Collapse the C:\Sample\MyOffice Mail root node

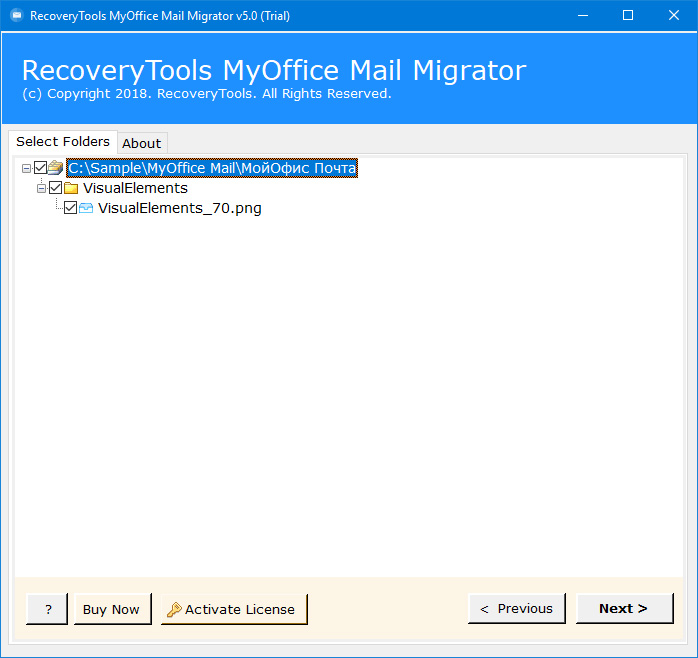click(26, 168)
